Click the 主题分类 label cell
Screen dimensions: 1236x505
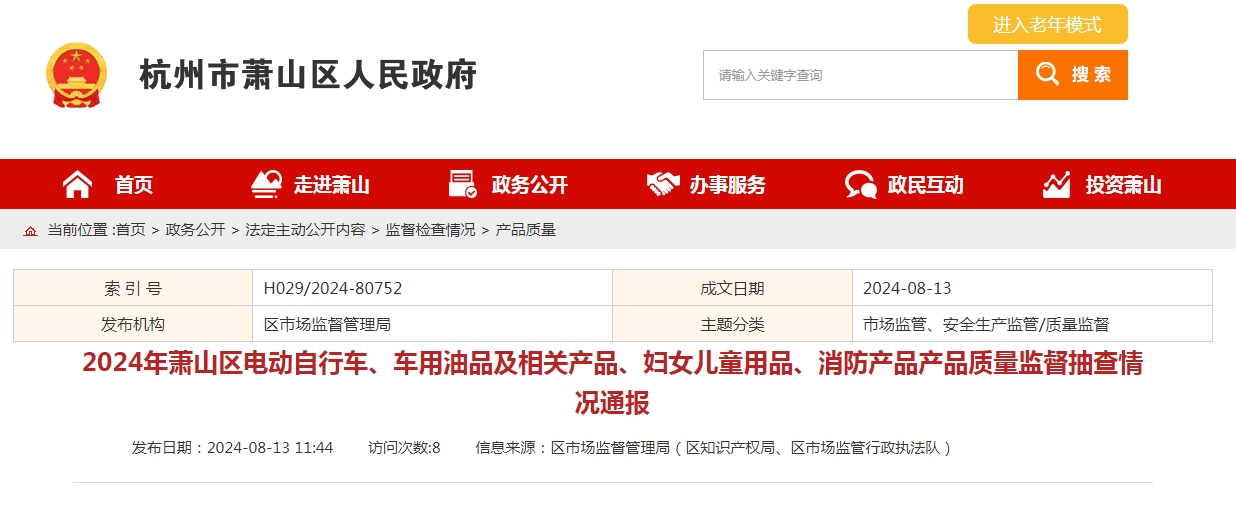click(x=732, y=324)
